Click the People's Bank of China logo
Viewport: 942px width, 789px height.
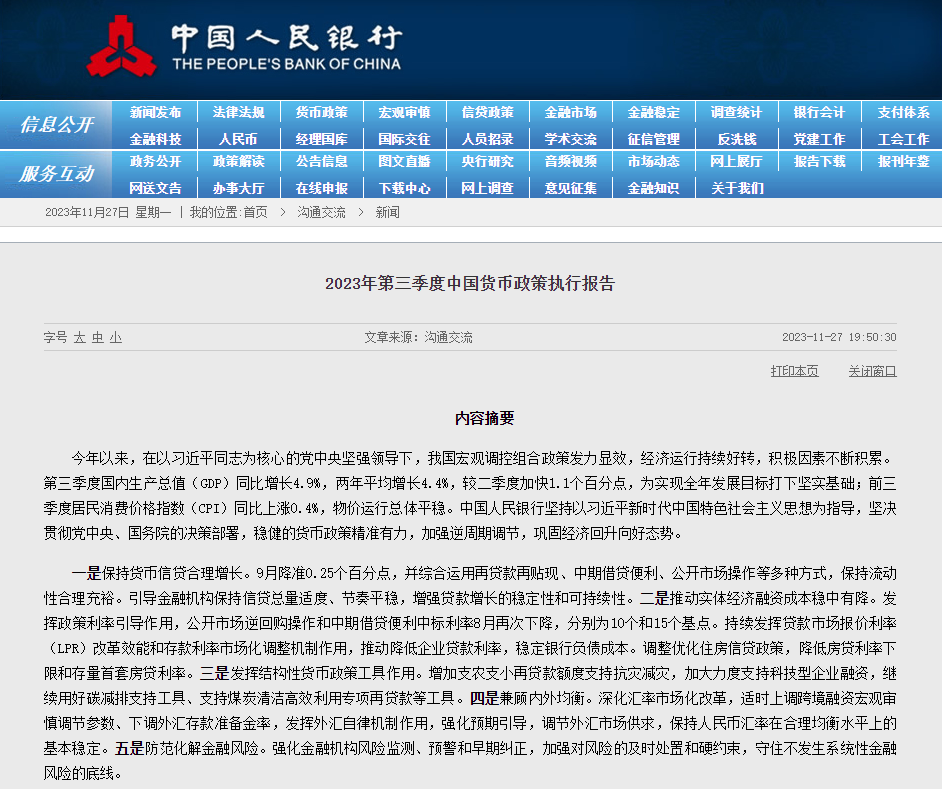click(243, 47)
